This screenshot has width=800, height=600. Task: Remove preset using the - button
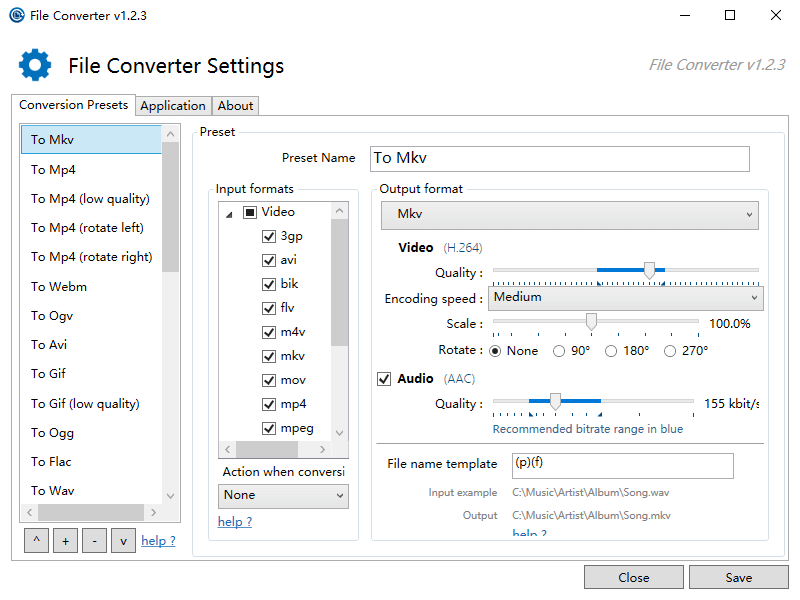95,541
